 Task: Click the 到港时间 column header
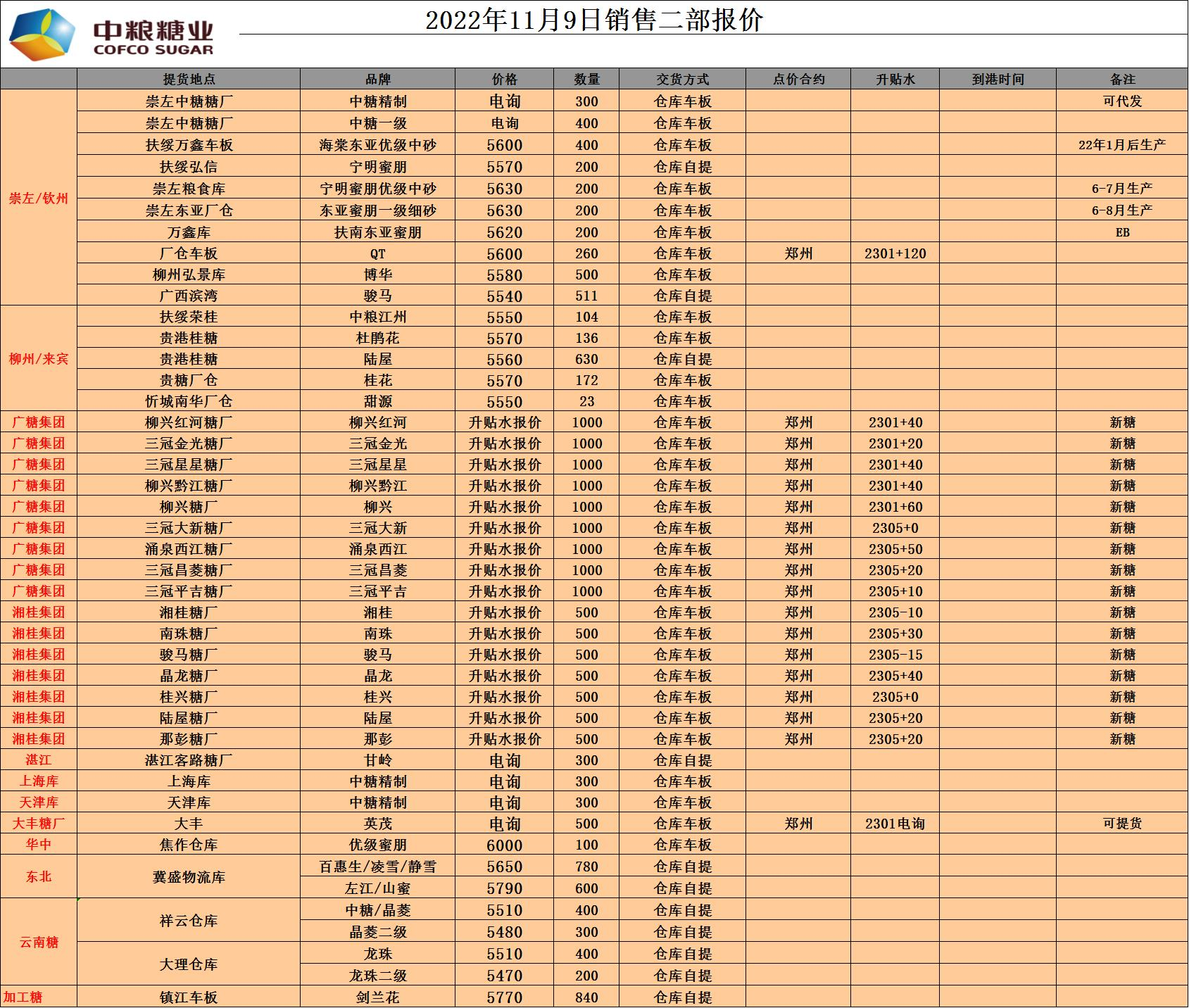[x=998, y=80]
